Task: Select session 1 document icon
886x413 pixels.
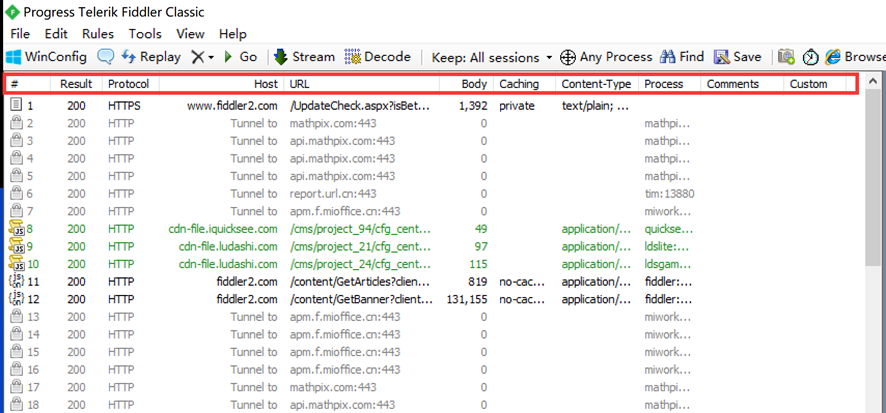Action: point(17,105)
